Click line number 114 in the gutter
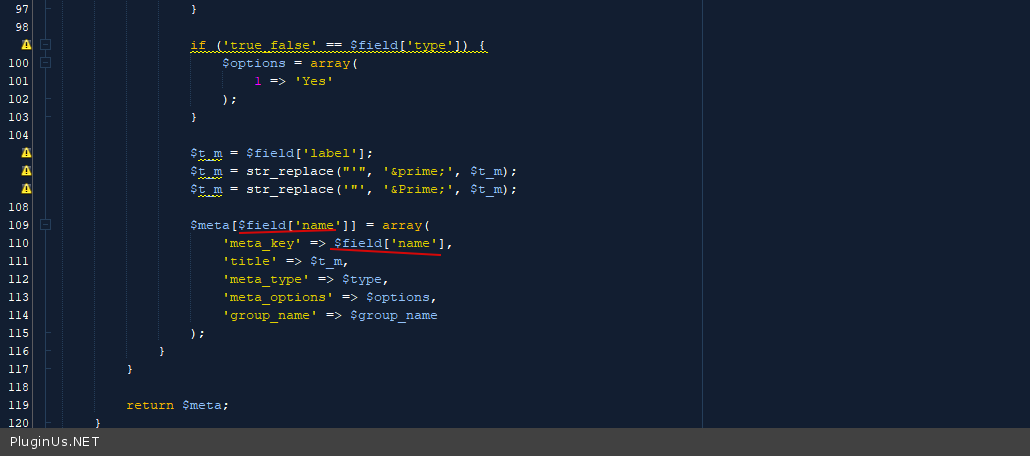This screenshot has height=456, width=1030. coord(18,315)
